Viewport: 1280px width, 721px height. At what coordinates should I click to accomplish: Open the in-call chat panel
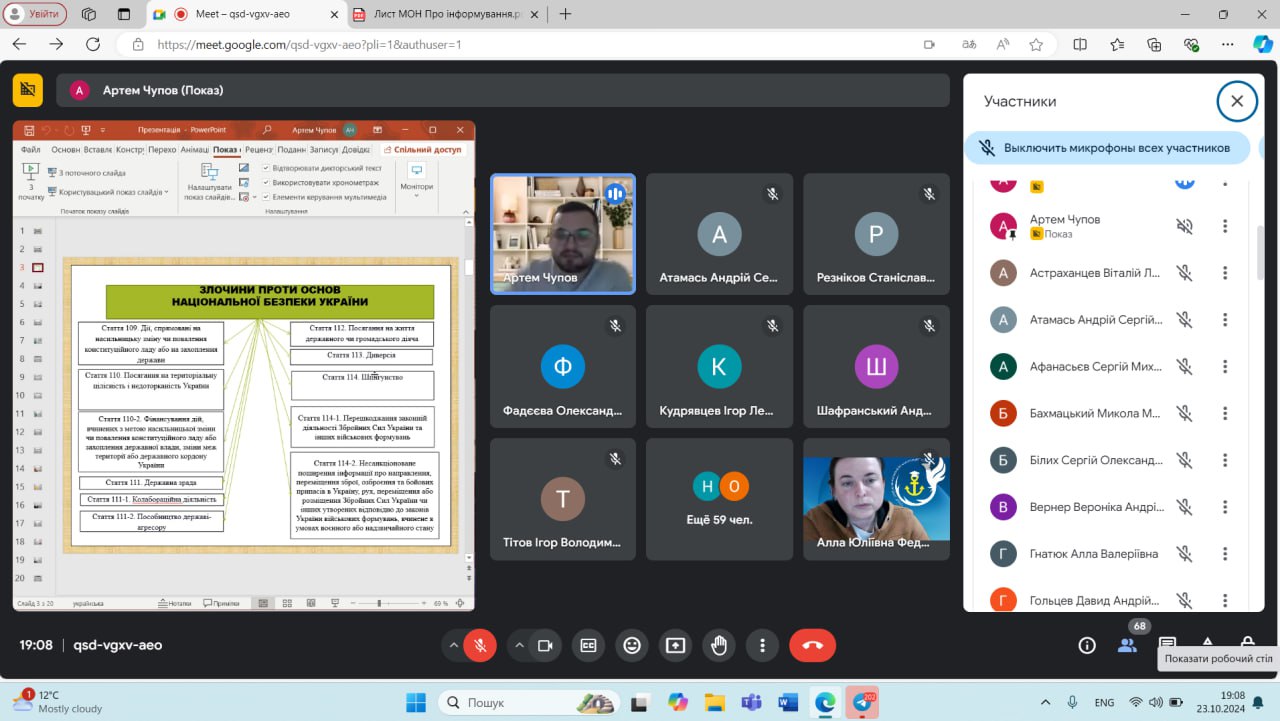coord(1167,645)
